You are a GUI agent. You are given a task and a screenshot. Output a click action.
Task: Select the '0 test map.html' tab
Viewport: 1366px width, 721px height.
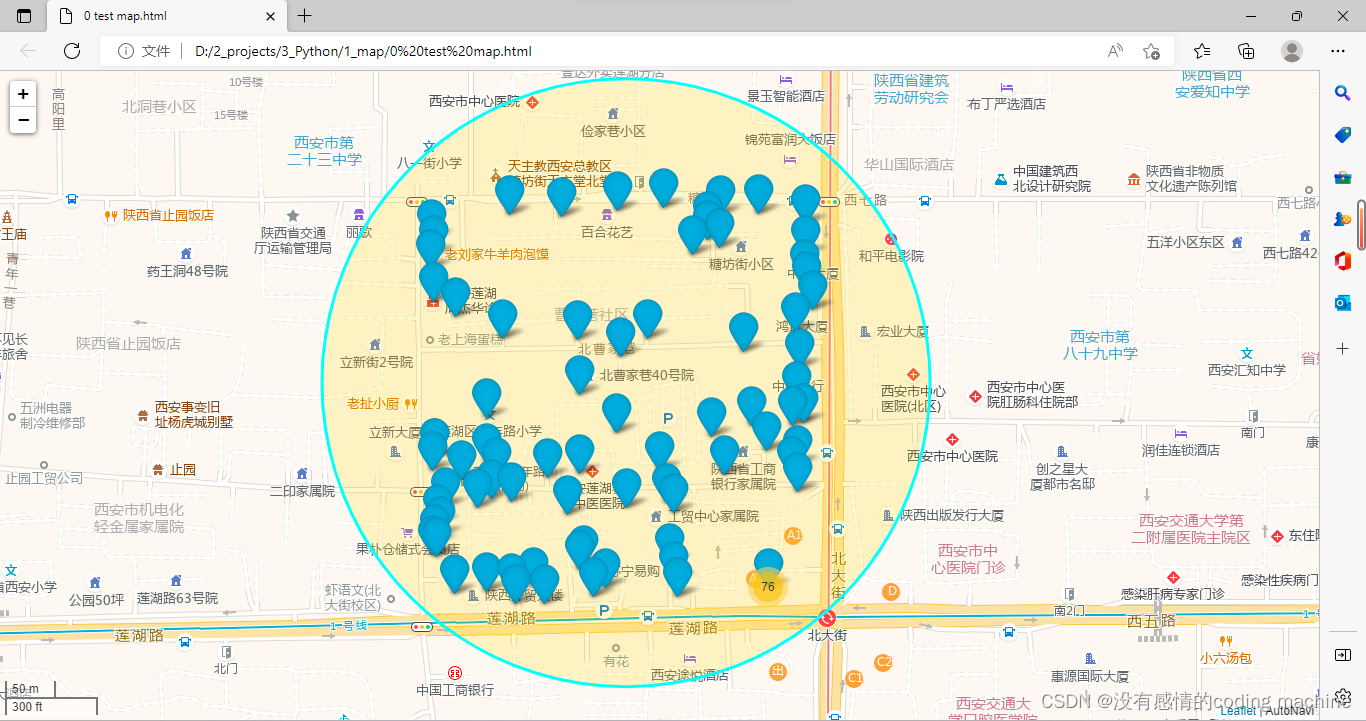(x=167, y=16)
